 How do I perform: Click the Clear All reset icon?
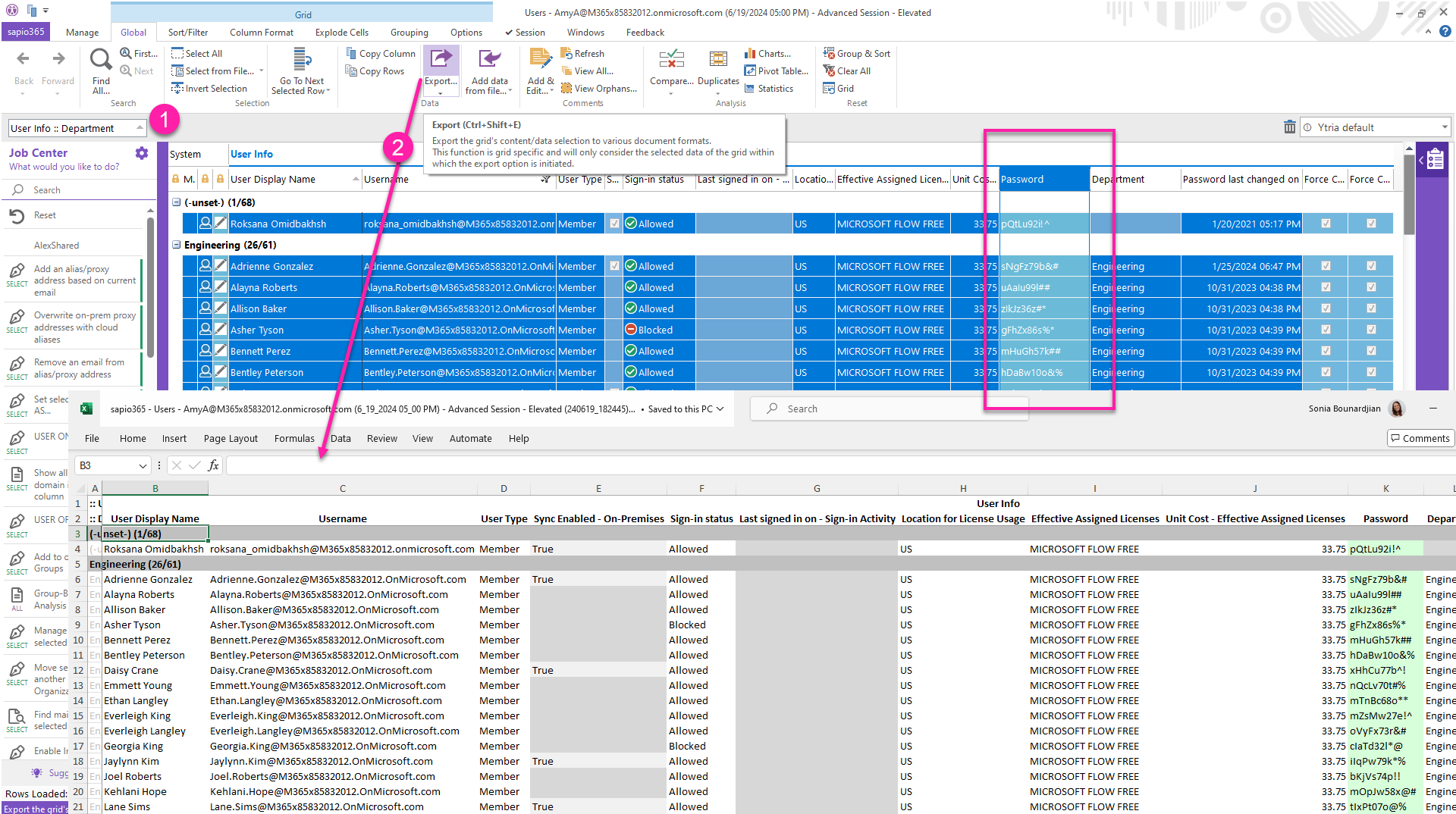pos(829,70)
